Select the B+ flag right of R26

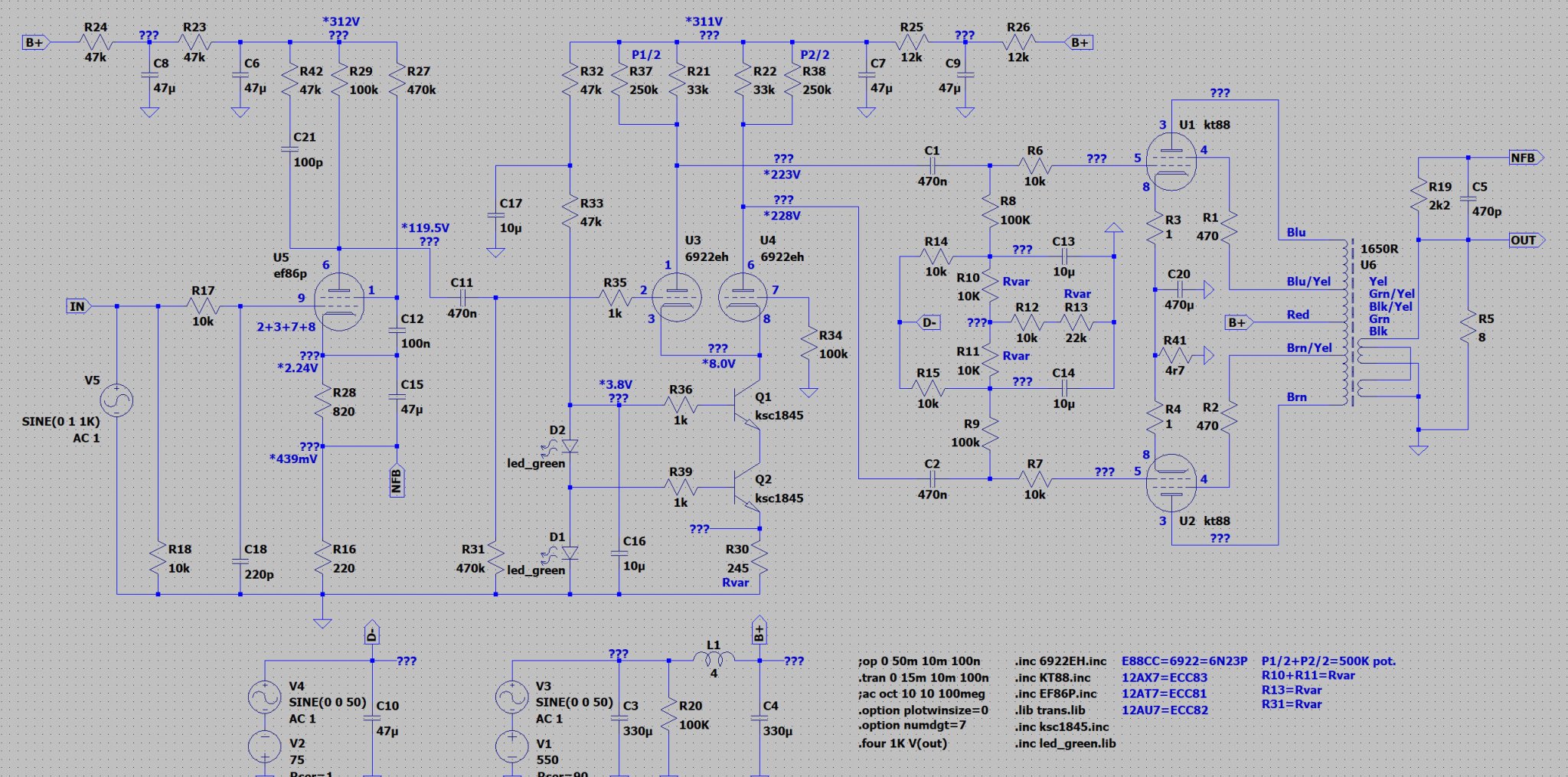point(1079,43)
